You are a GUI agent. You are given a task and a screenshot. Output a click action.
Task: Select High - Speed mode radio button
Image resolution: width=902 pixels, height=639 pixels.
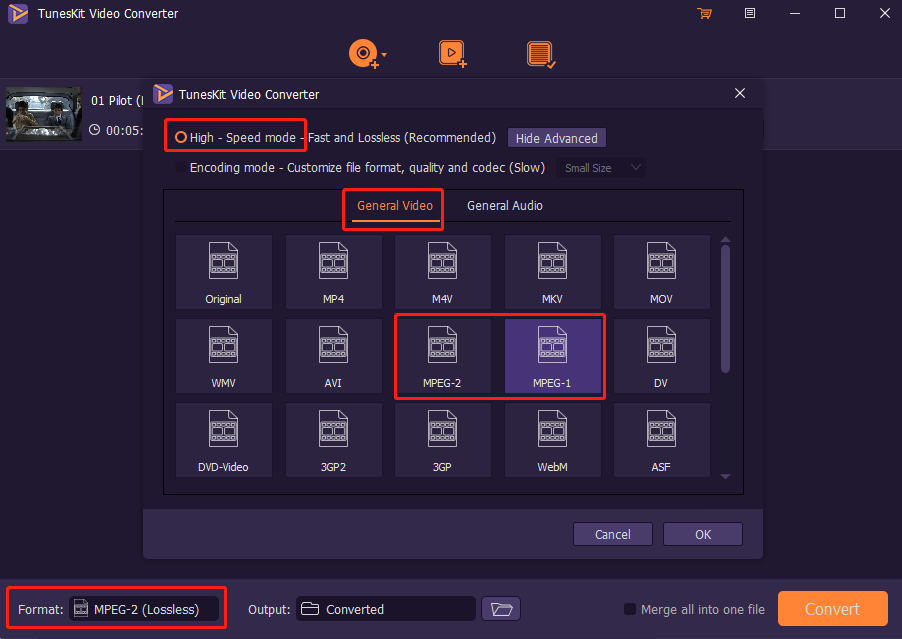coord(181,137)
